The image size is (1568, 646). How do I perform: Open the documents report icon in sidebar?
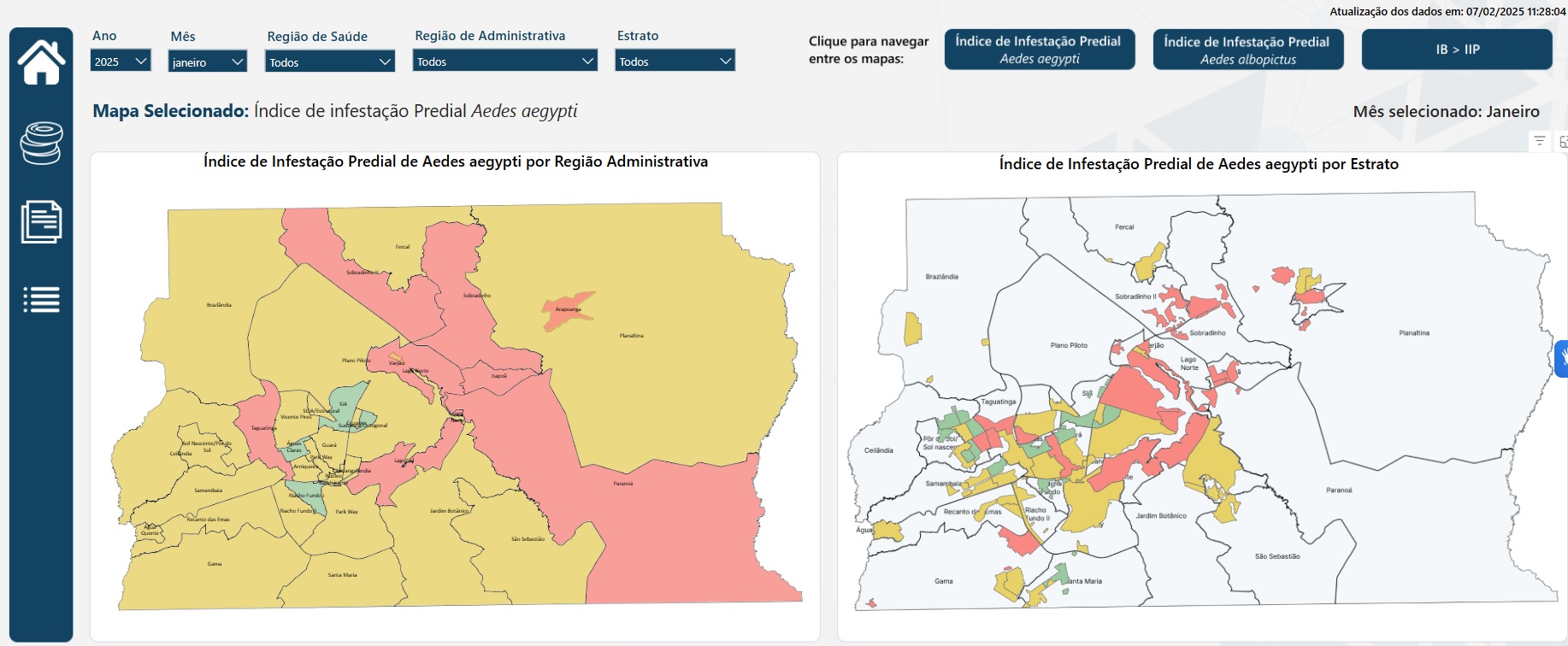pyautogui.click(x=41, y=221)
